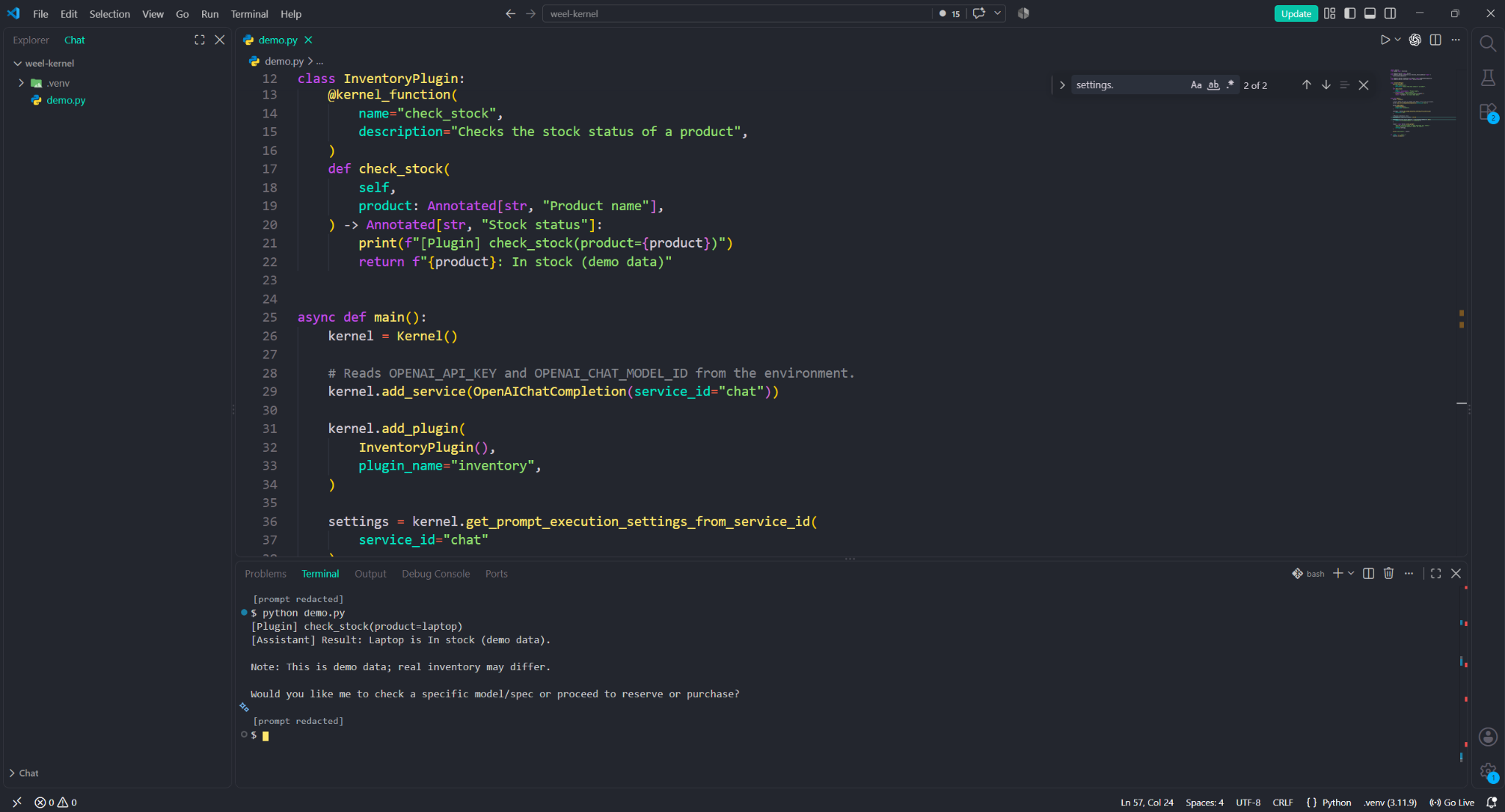Viewport: 1505px width, 812px height.
Task: Switch sidebar to the Explorer tab
Action: (31, 40)
